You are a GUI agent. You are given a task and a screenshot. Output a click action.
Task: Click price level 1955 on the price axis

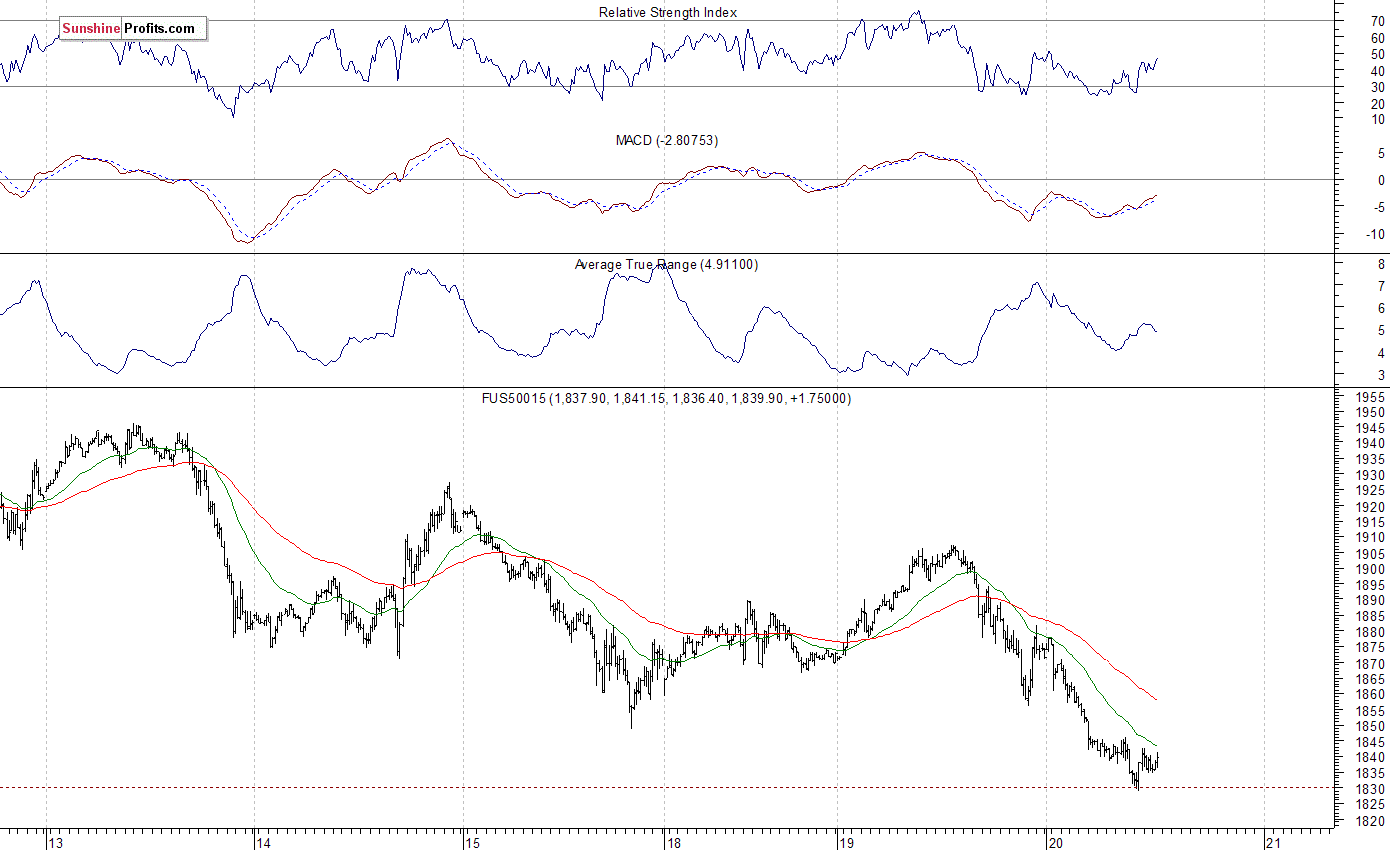pyautogui.click(x=1370, y=397)
